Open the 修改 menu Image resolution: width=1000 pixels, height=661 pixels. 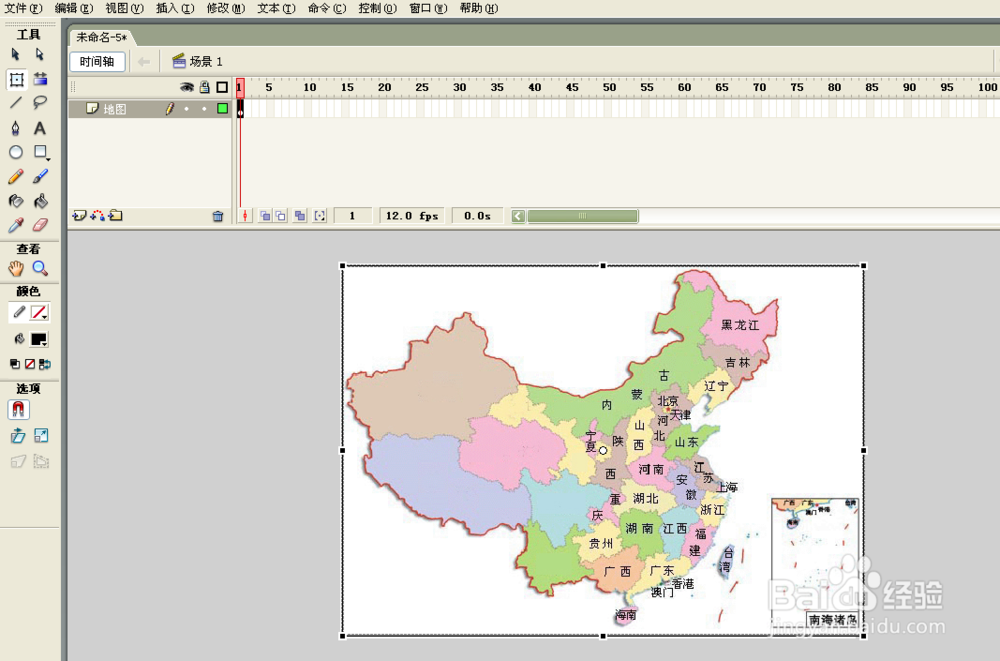[x=226, y=8]
